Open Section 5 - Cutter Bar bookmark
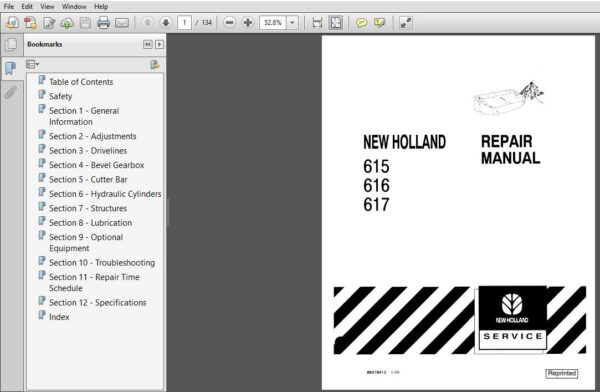Screen dimensions: 600x392 (x=88, y=180)
